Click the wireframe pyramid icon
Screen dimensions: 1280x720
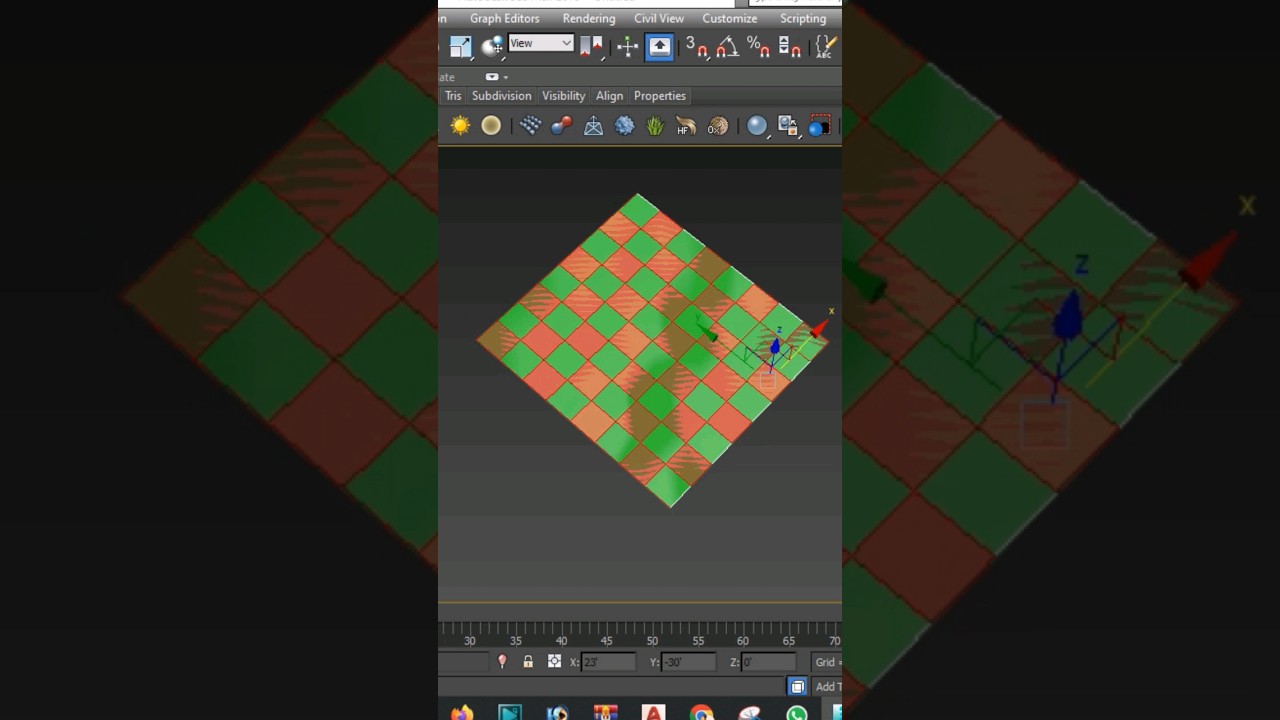point(593,125)
